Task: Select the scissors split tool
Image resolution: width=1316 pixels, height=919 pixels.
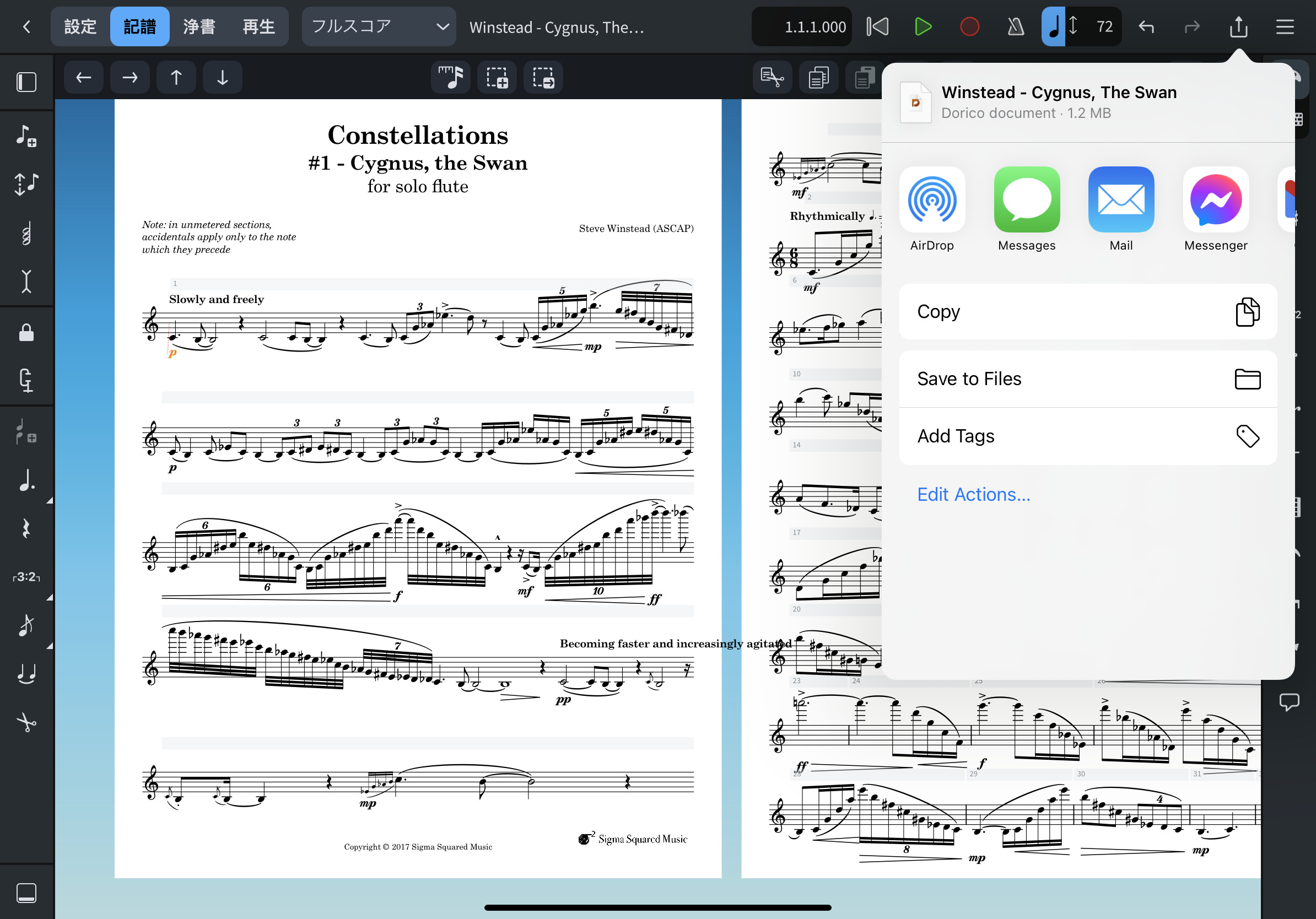Action: [x=26, y=722]
